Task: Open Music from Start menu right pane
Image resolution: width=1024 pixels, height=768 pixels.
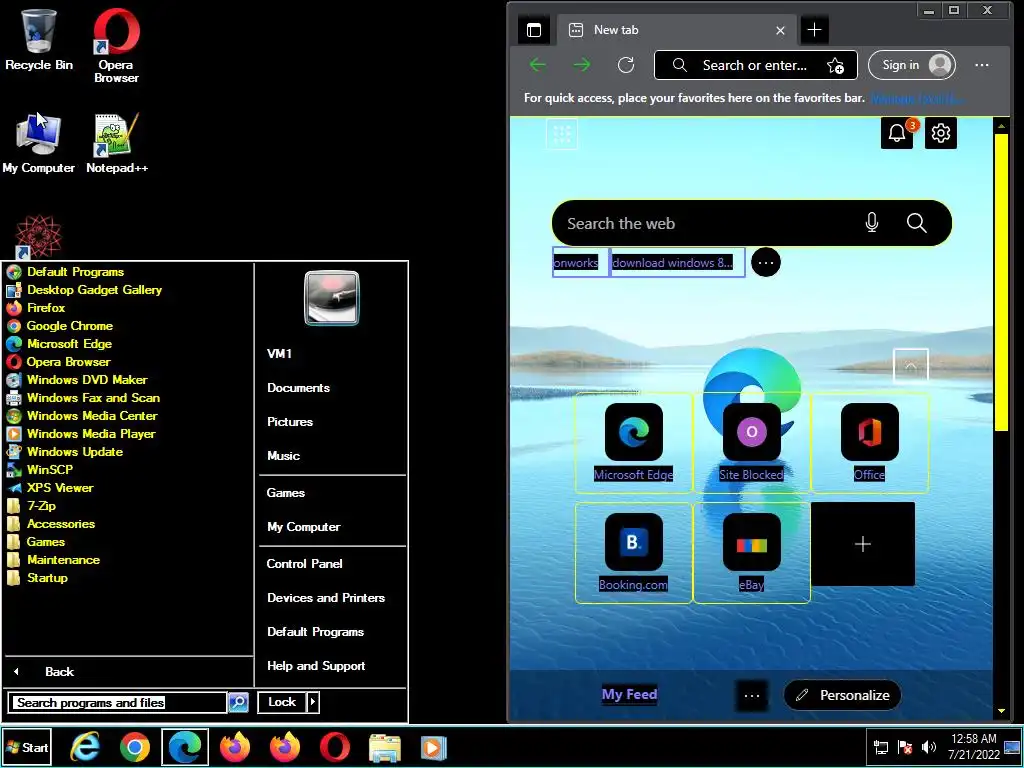Action: click(283, 456)
